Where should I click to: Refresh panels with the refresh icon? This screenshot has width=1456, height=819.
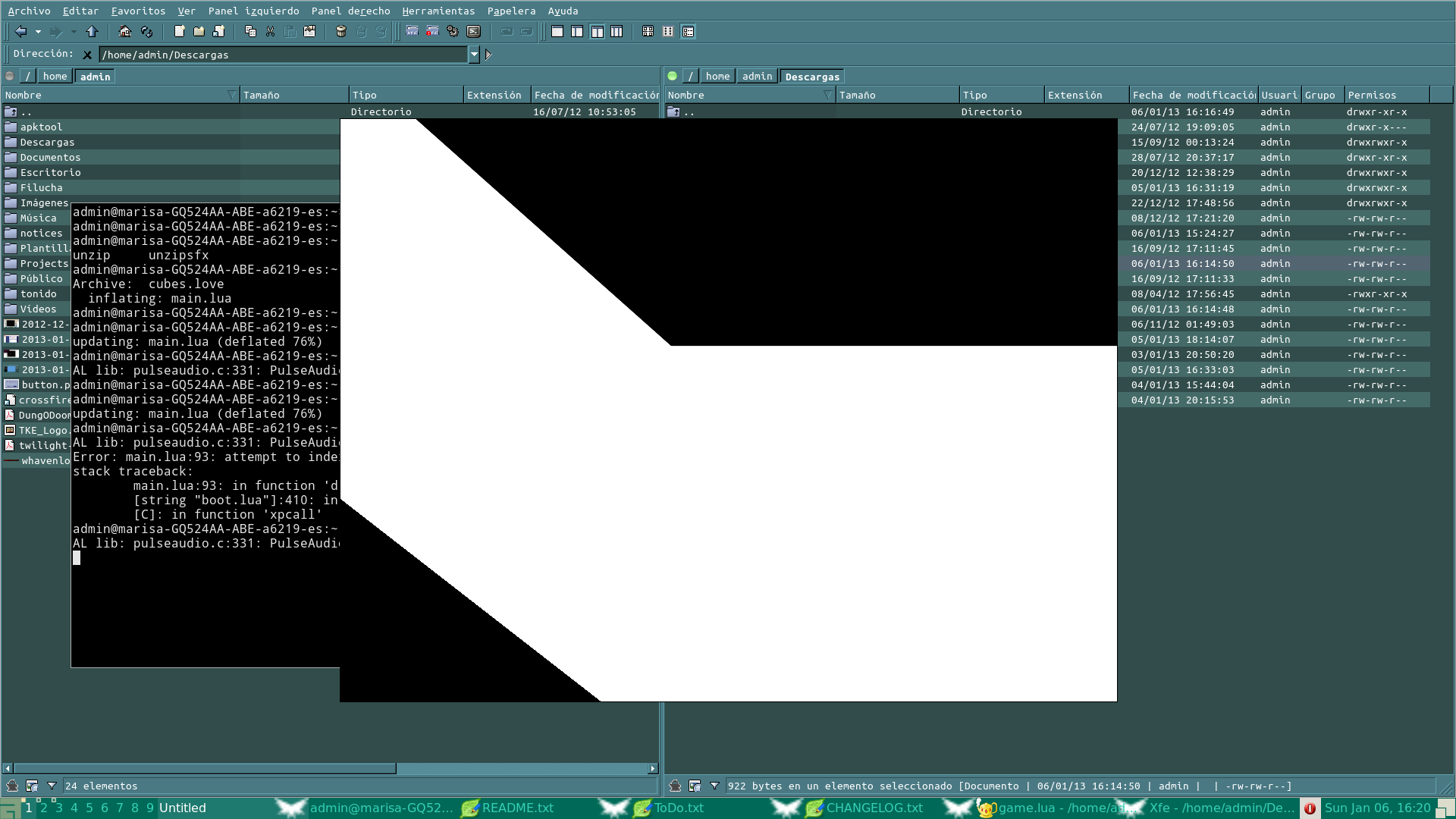[147, 31]
